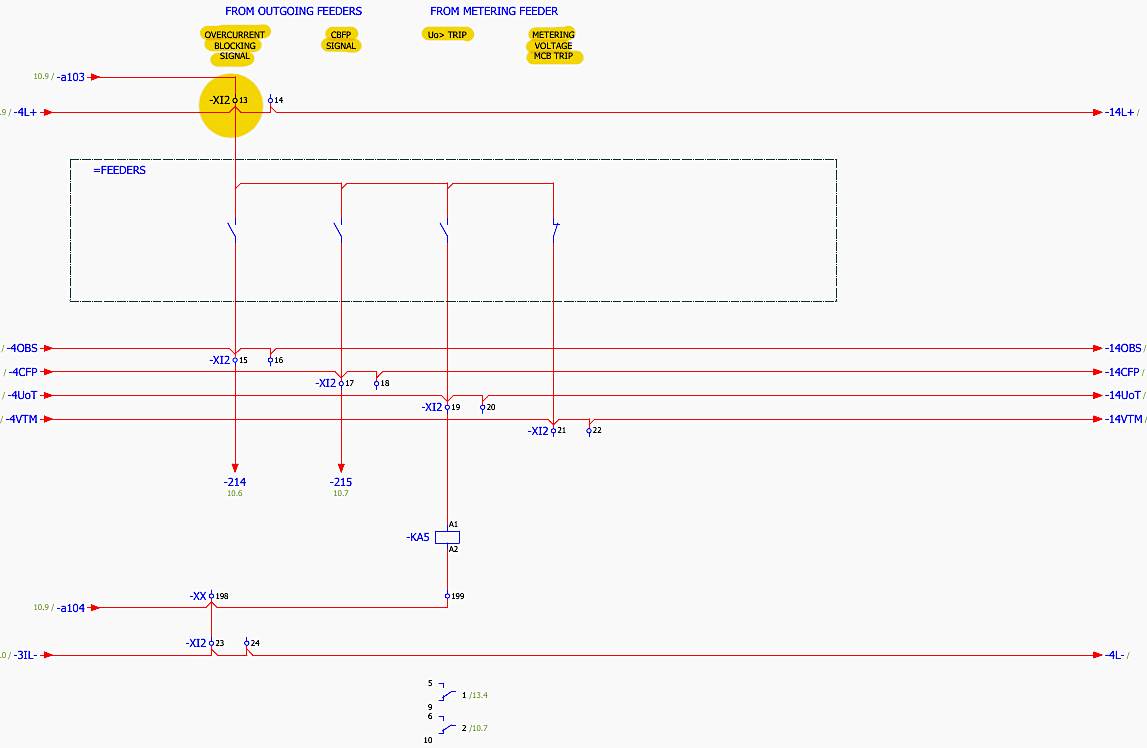This screenshot has height=748, width=1147.
Task: Follow the /13.4 contact cross-reference
Action: pos(478,695)
